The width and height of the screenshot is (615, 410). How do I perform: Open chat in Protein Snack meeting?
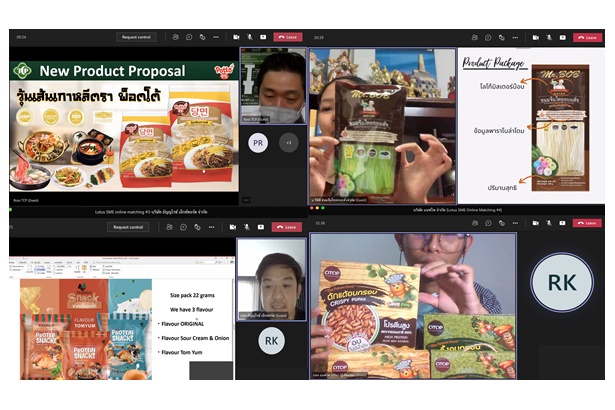(183, 227)
